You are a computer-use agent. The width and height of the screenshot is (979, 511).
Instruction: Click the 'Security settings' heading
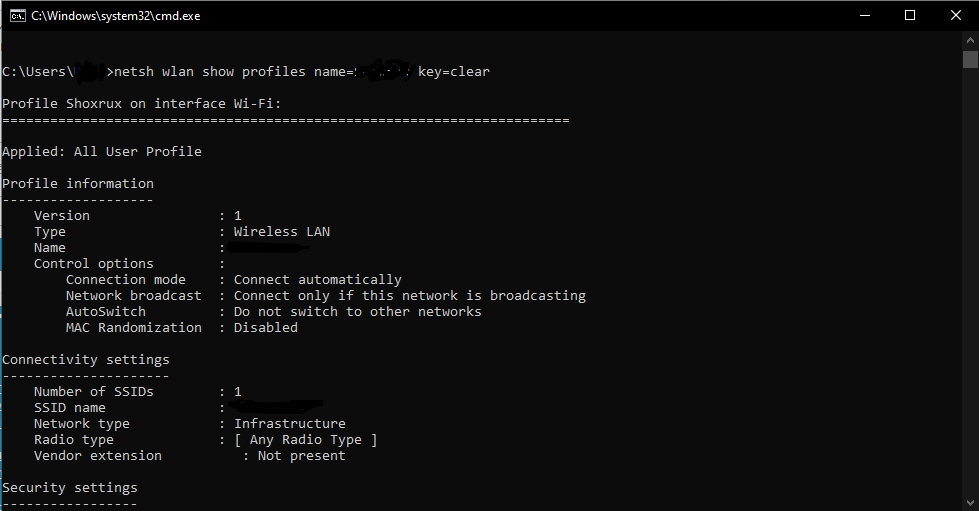pos(69,488)
